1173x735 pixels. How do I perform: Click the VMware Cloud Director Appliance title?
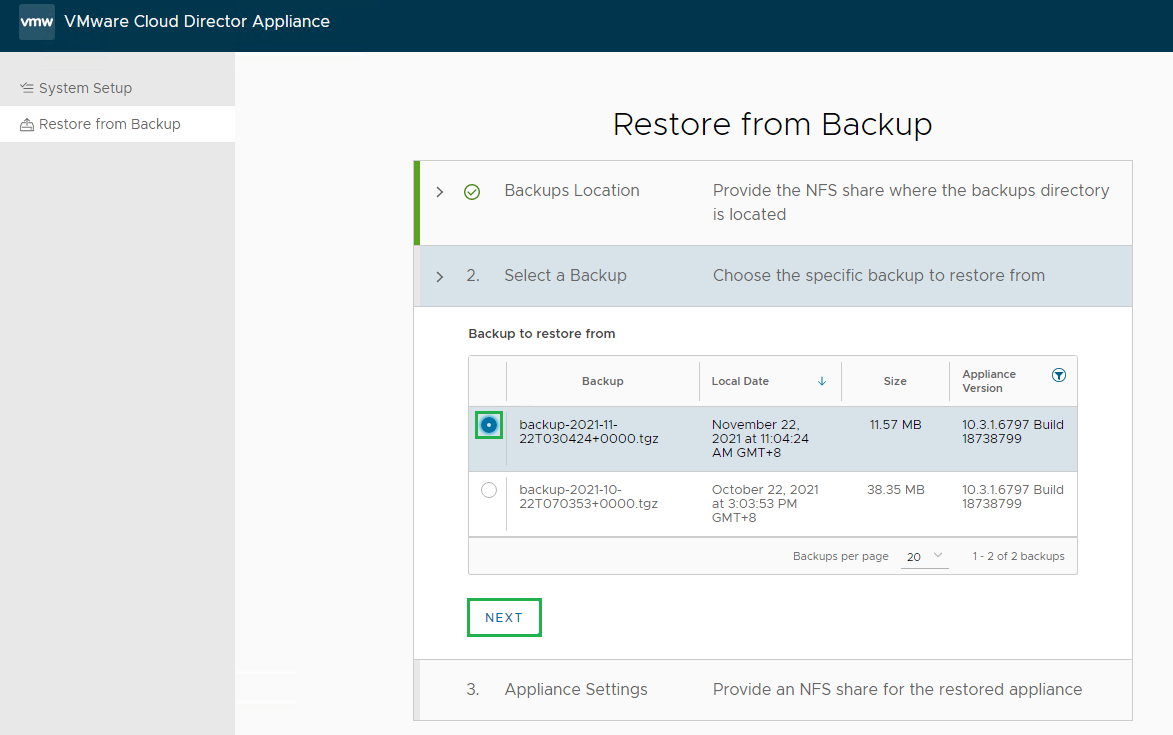click(197, 21)
